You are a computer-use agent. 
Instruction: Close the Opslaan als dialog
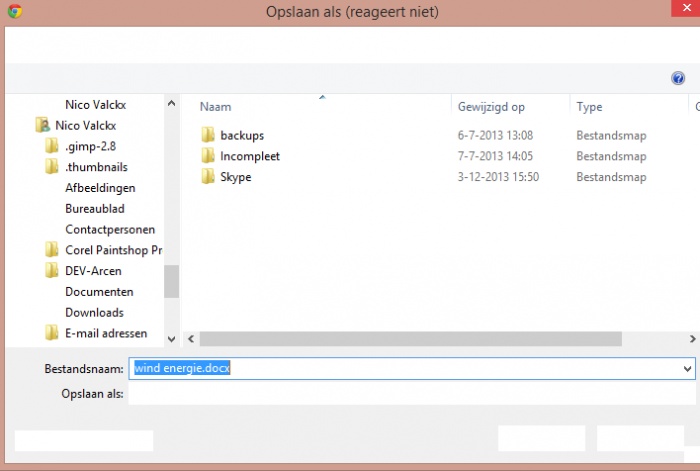(x=686, y=8)
